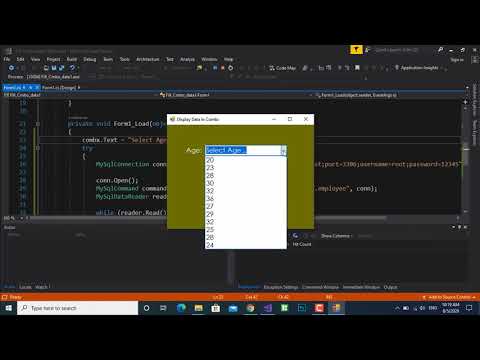Image resolution: width=480 pixels, height=360 pixels.
Task: Switch to the Form1.cs [Design] tab
Action: point(59,88)
